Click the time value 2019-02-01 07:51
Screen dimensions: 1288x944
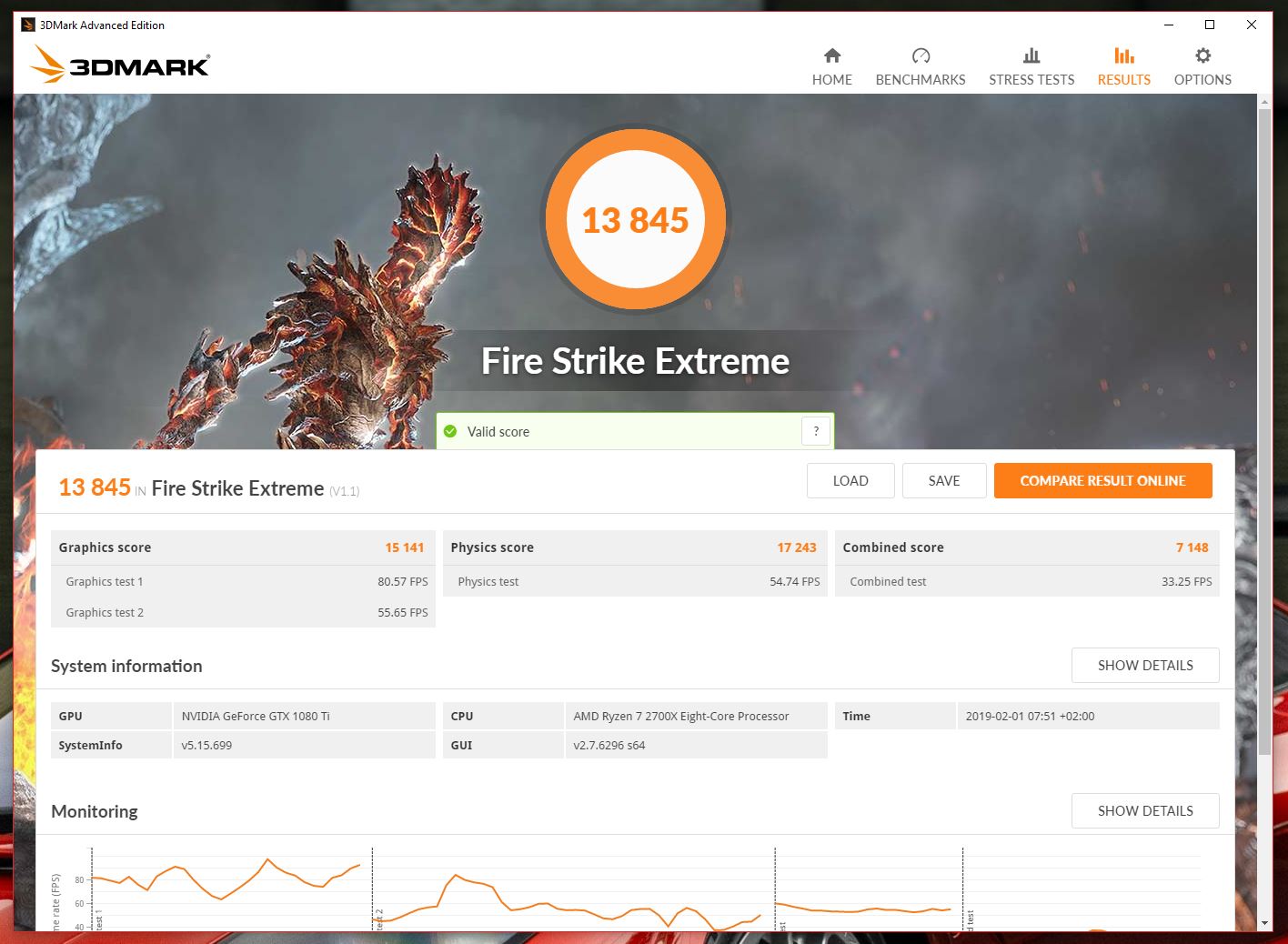(1030, 716)
